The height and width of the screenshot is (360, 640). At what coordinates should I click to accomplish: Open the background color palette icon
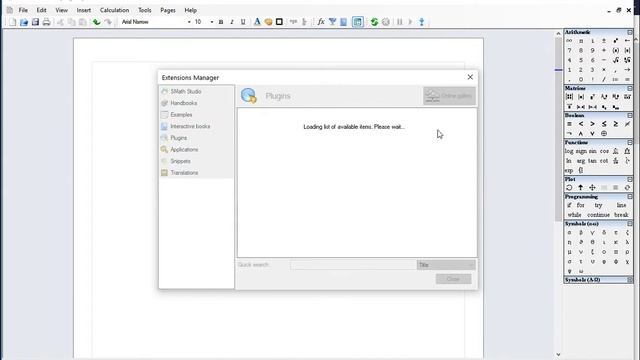[x=268, y=22]
